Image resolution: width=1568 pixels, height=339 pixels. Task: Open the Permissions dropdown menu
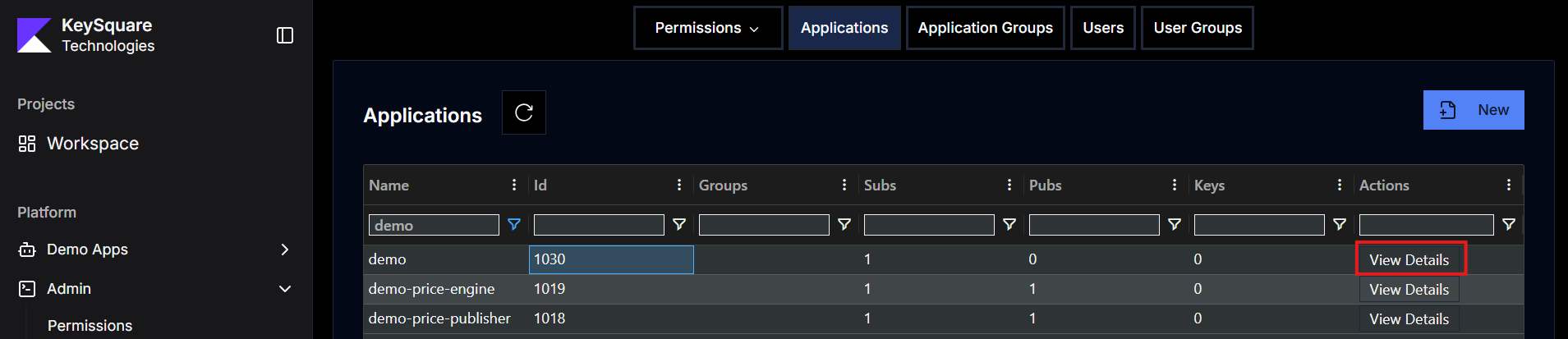point(707,28)
